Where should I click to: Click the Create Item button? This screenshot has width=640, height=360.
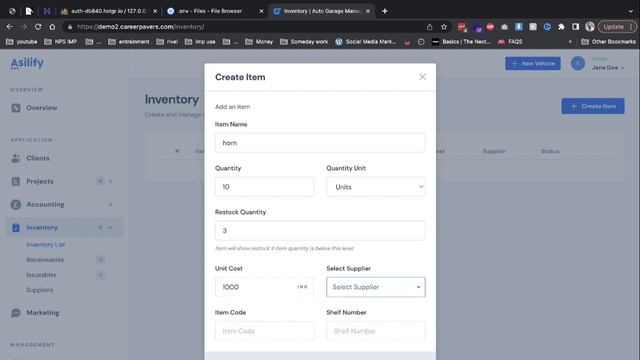point(593,106)
